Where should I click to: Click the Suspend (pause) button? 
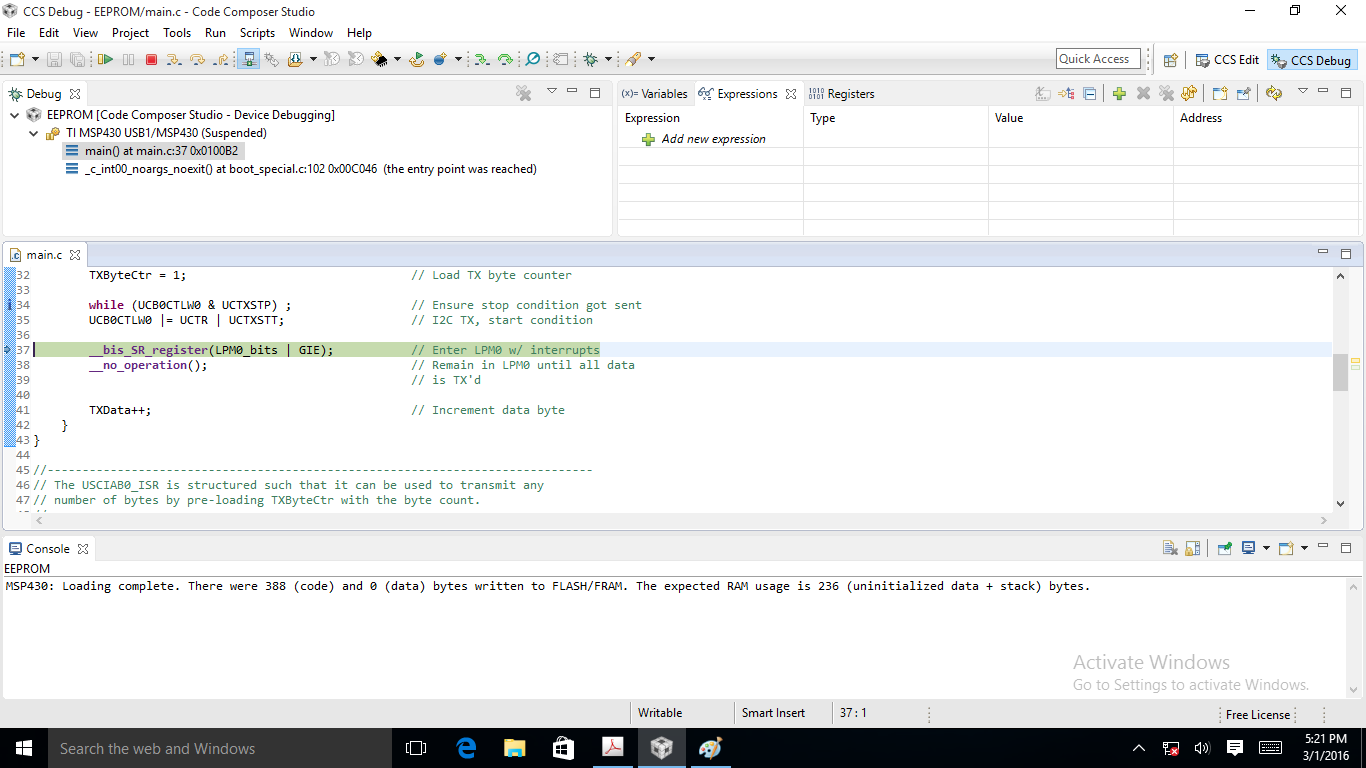point(128,60)
